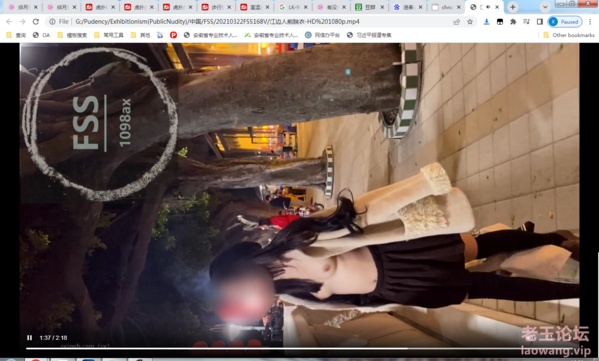Open the share icon in address bar
Viewport: 599px width, 361px height.
(457, 22)
